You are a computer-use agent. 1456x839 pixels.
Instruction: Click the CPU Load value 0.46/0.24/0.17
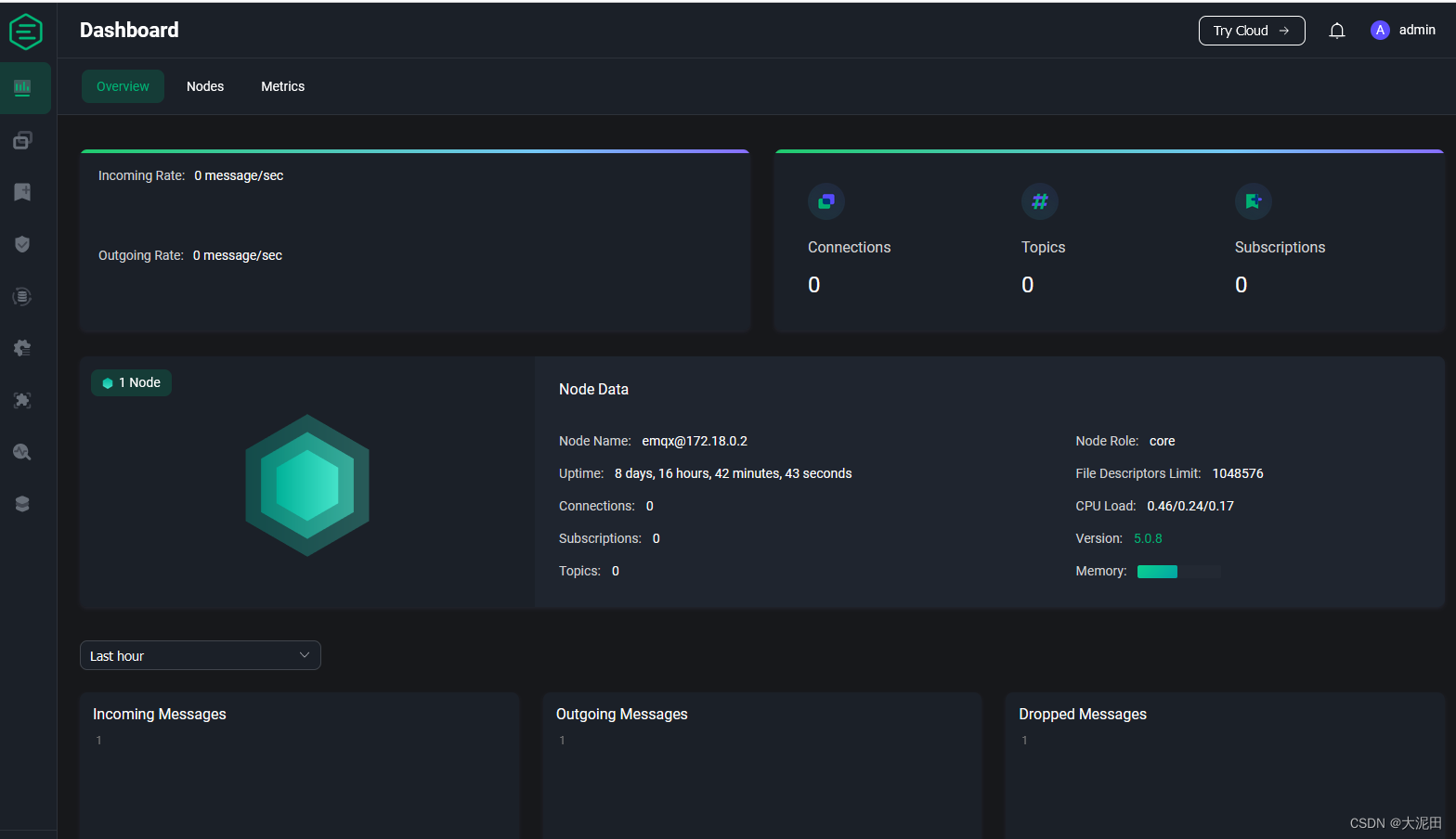[x=1190, y=506]
